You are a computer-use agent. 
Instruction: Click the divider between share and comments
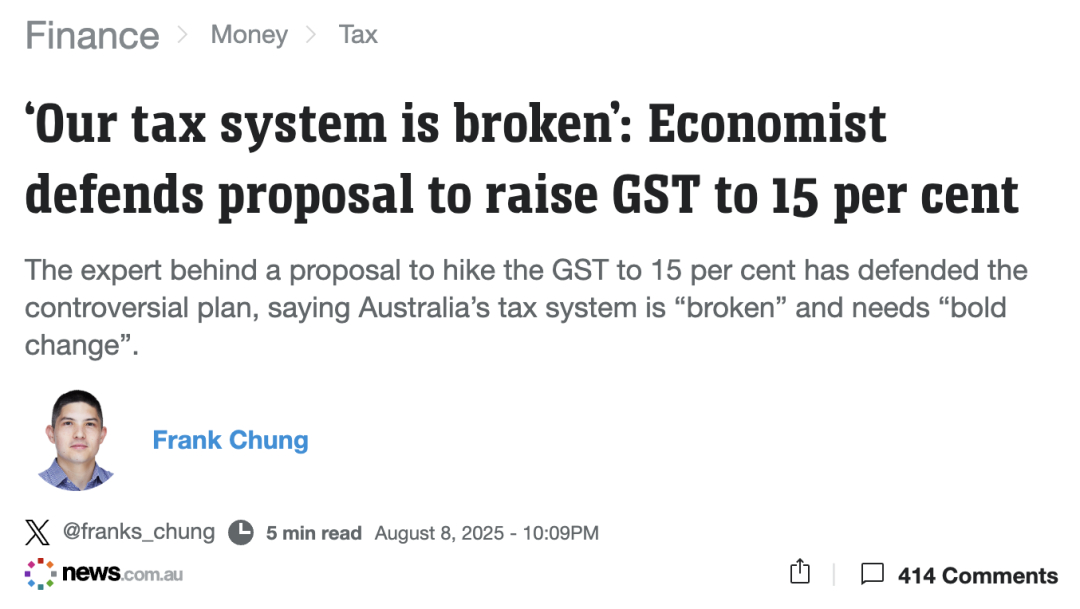coord(834,574)
